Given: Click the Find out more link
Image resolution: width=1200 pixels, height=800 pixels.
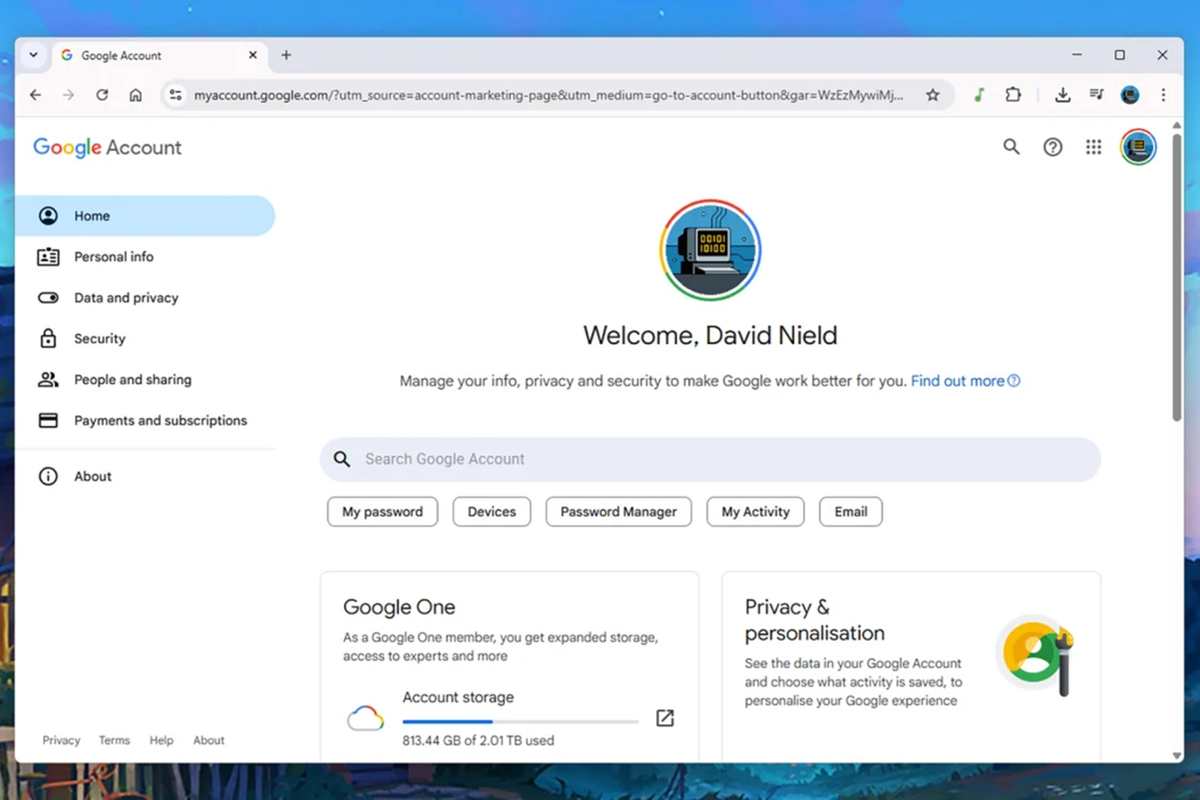Looking at the screenshot, I should (957, 380).
